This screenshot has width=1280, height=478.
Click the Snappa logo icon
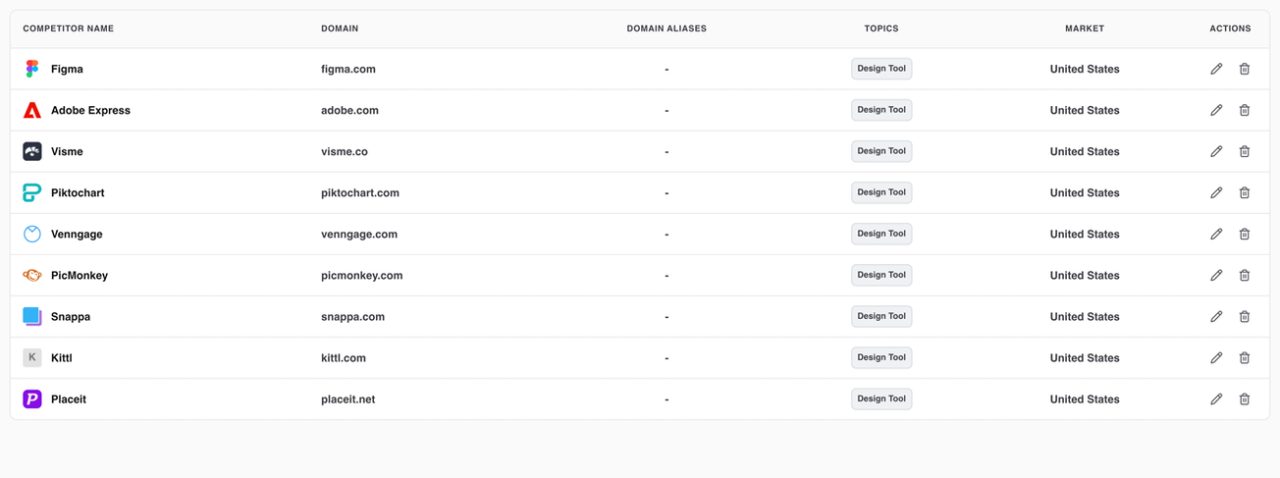(x=32, y=316)
